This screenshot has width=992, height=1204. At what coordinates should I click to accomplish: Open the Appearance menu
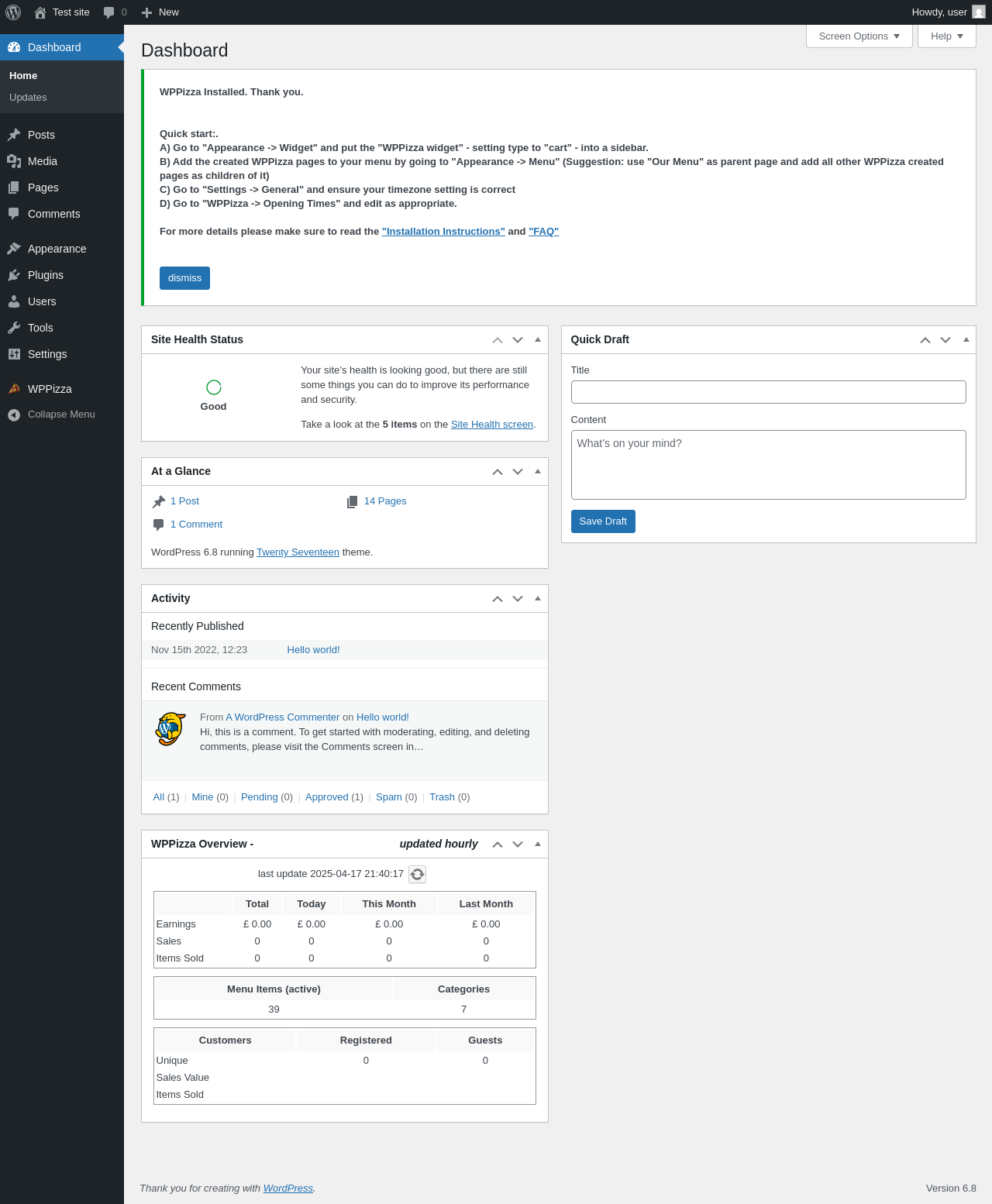click(x=57, y=249)
